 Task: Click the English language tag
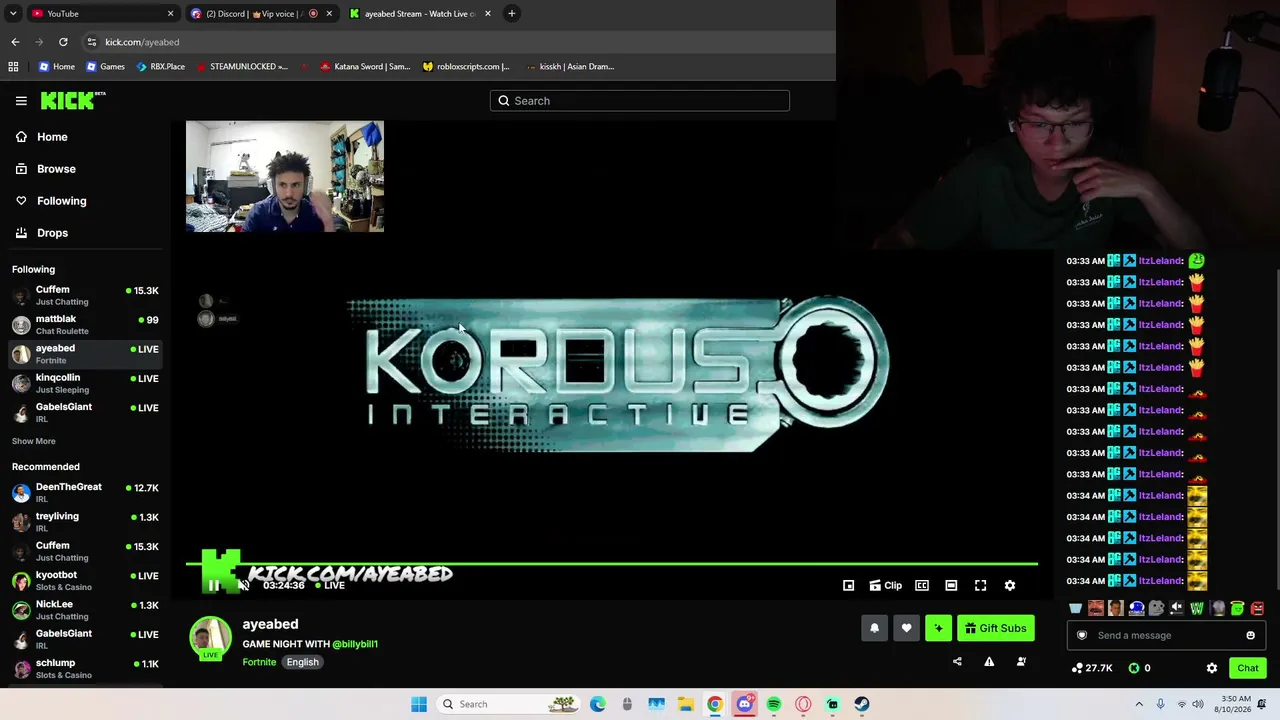[302, 662]
